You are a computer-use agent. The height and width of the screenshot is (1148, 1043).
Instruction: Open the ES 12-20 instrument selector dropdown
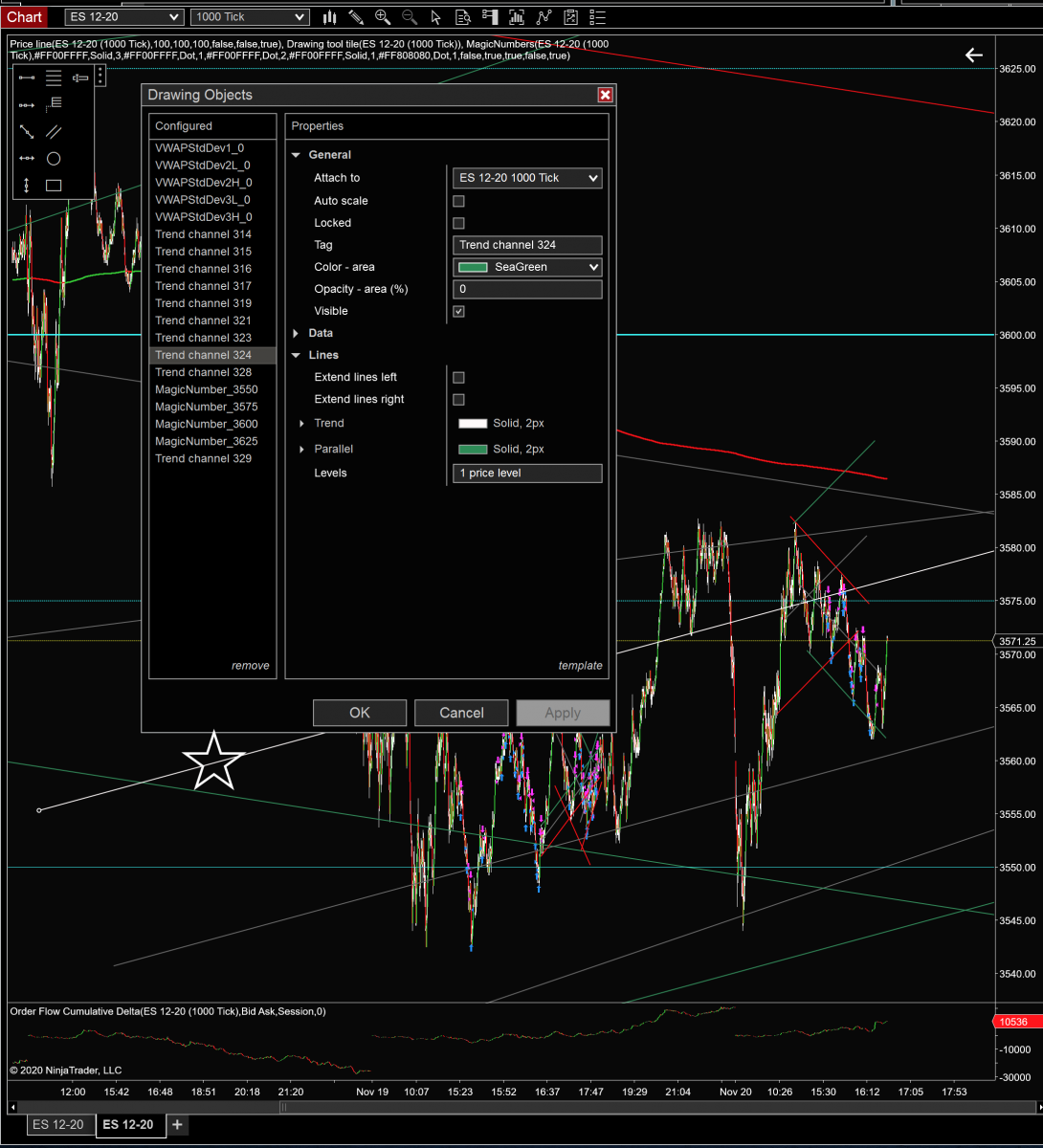click(124, 17)
